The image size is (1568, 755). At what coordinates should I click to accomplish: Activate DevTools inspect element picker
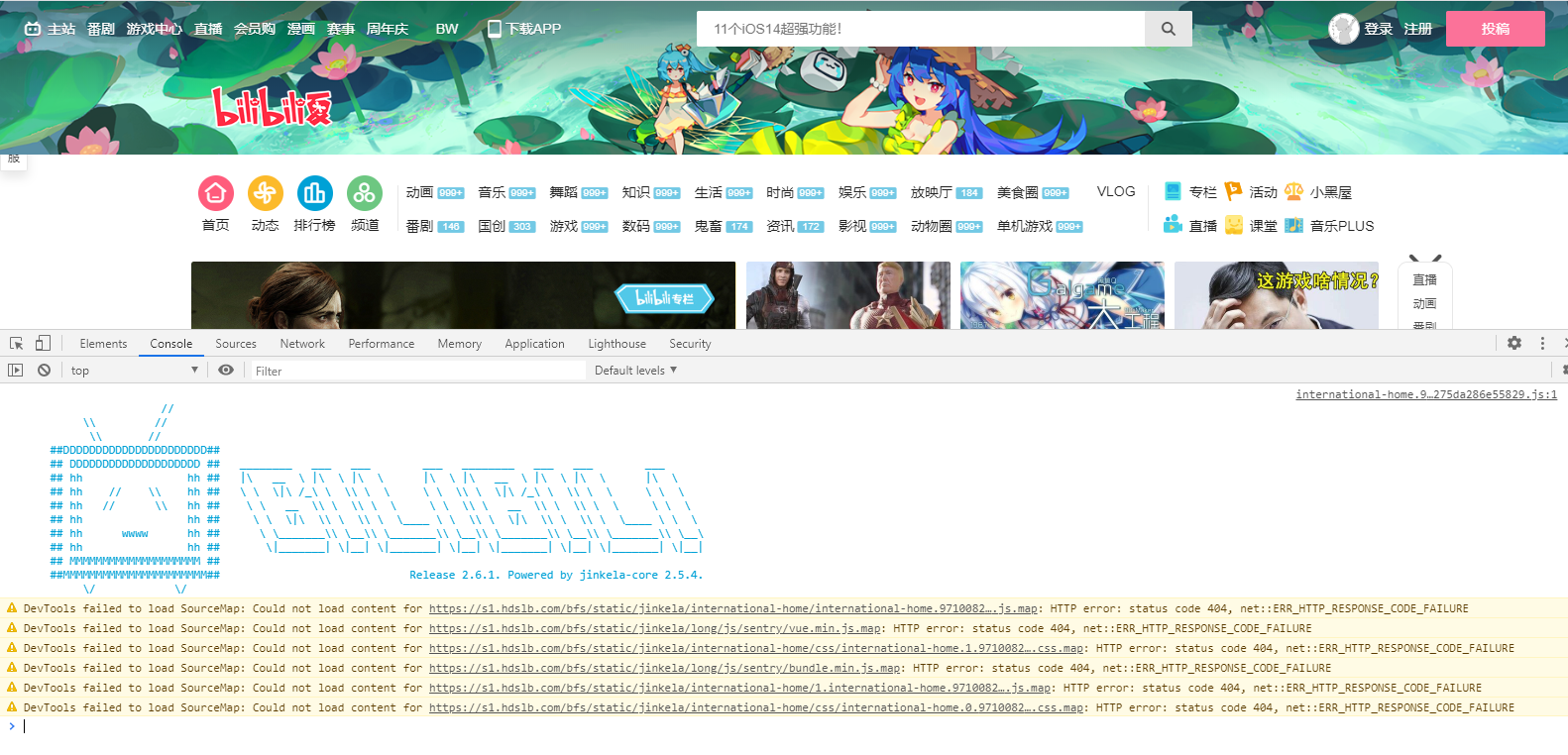[x=17, y=343]
